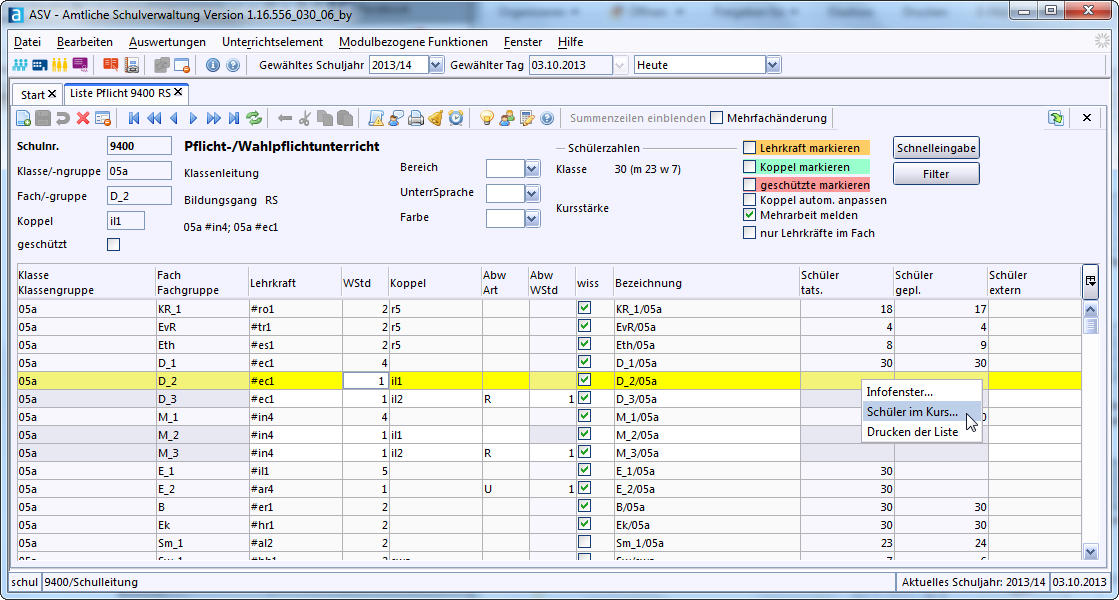This screenshot has width=1119, height=600.
Task: Select the KR_1 Fach cell
Action: click(x=201, y=309)
